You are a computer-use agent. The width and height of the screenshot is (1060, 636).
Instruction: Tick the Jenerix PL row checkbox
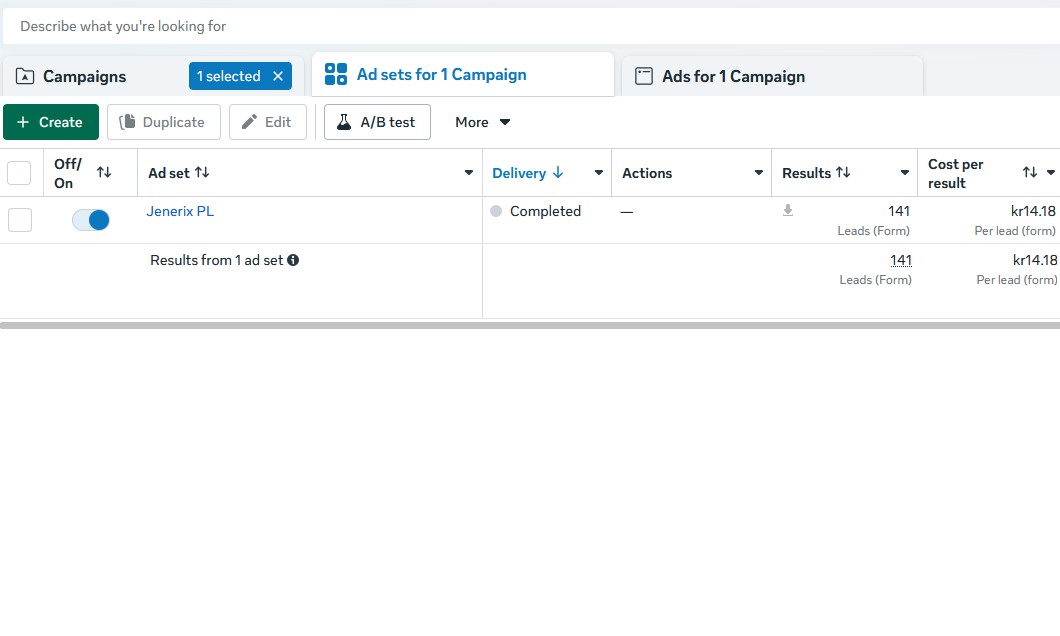[20, 220]
